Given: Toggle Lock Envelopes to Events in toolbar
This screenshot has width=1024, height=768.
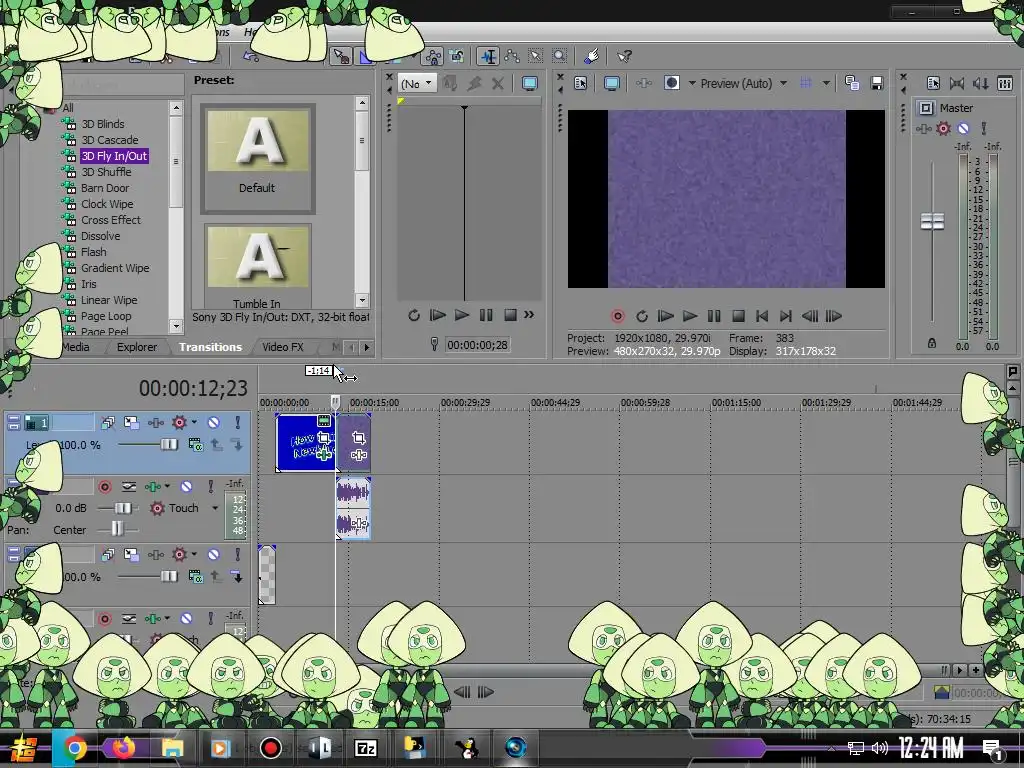Looking at the screenshot, I should point(432,57).
